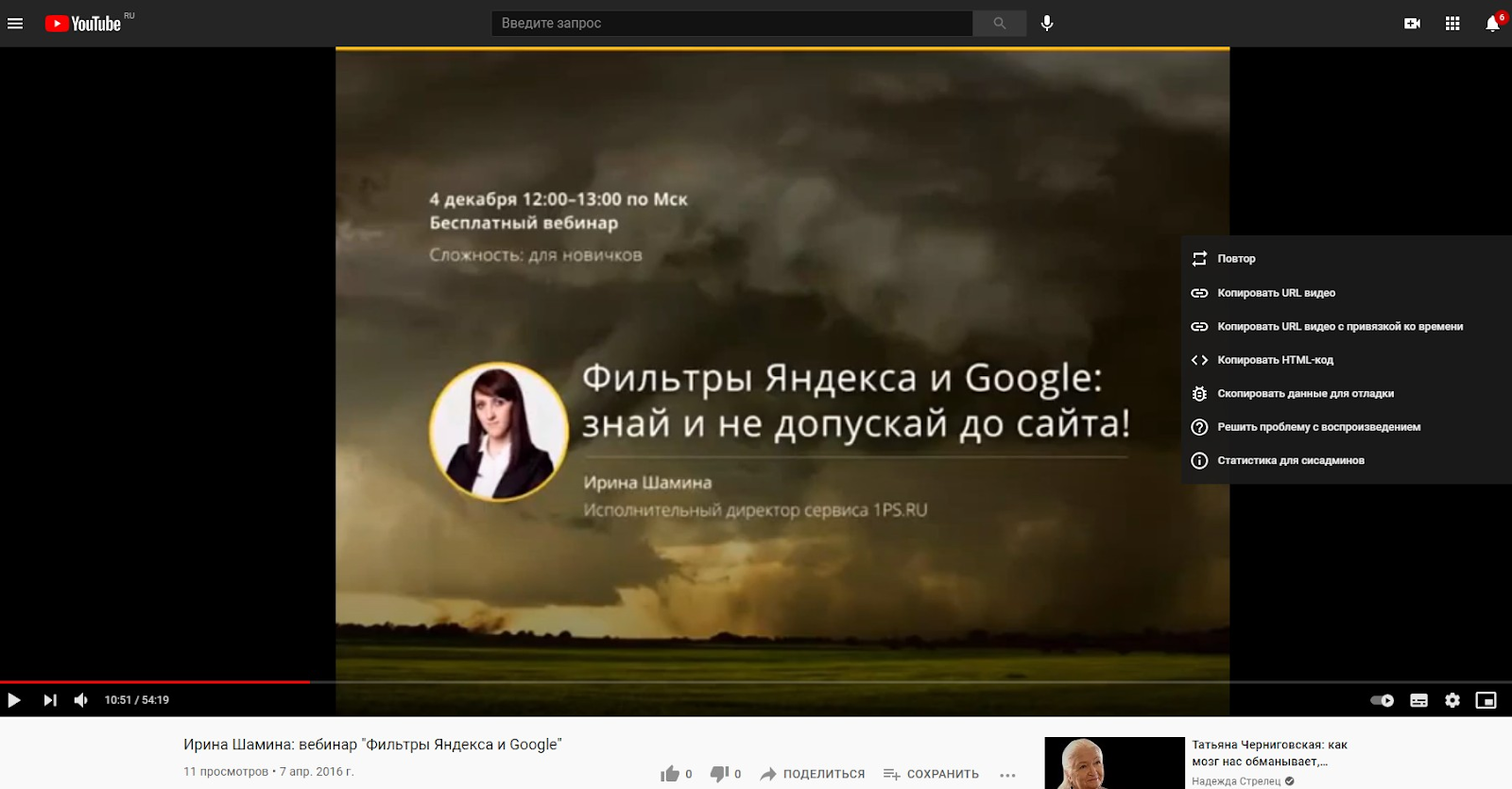Viewport: 1512px width, 789px height.
Task: Focus the Введите запрос search field
Action: 731,24
